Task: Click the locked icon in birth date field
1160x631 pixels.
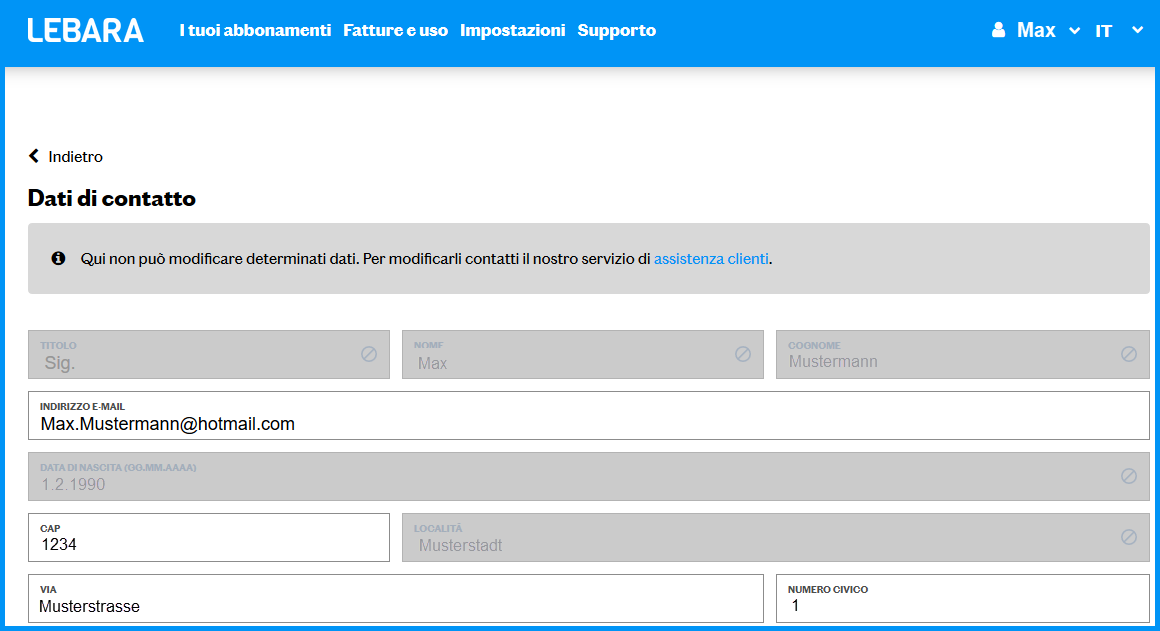Action: coord(1129,476)
